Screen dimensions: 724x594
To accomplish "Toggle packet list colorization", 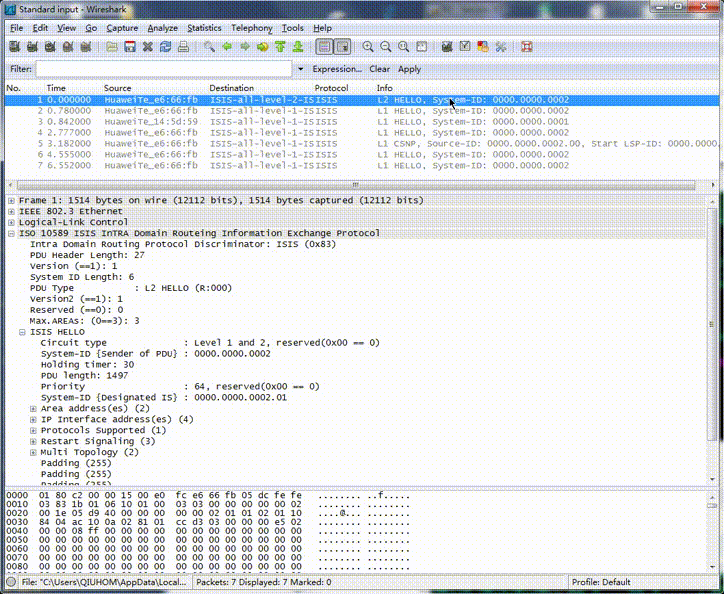I will (324, 47).
